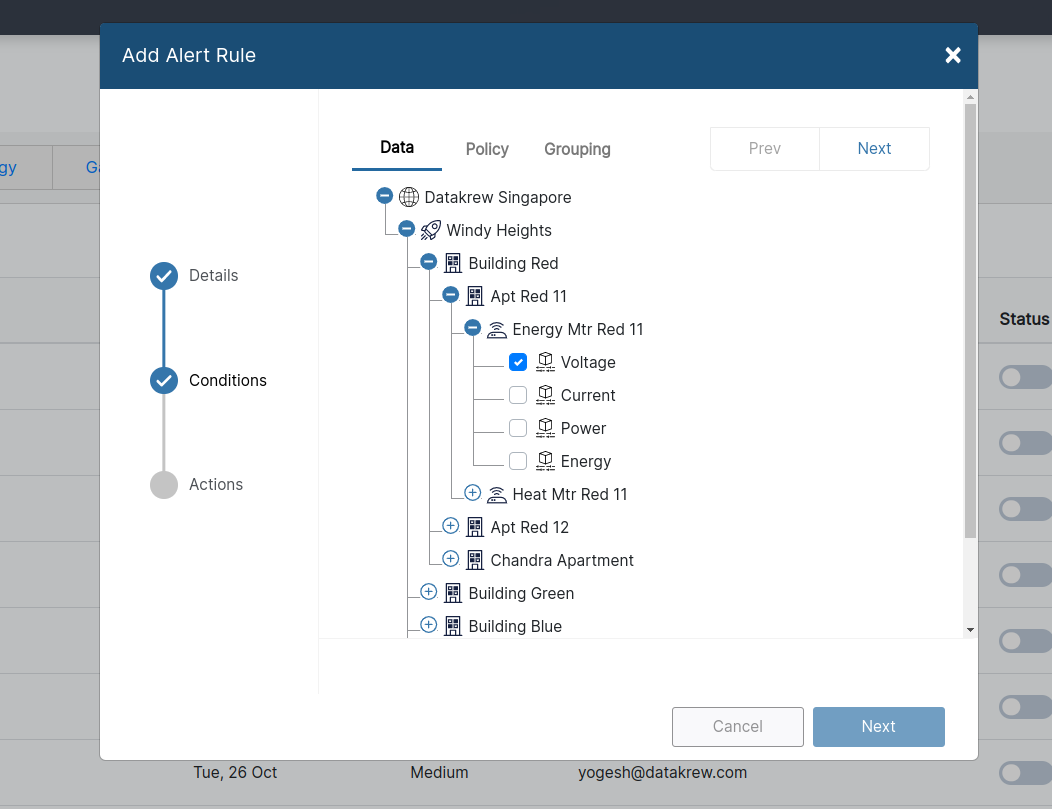Cancel the Add Alert Rule dialog
This screenshot has width=1052, height=809.
pos(737,726)
